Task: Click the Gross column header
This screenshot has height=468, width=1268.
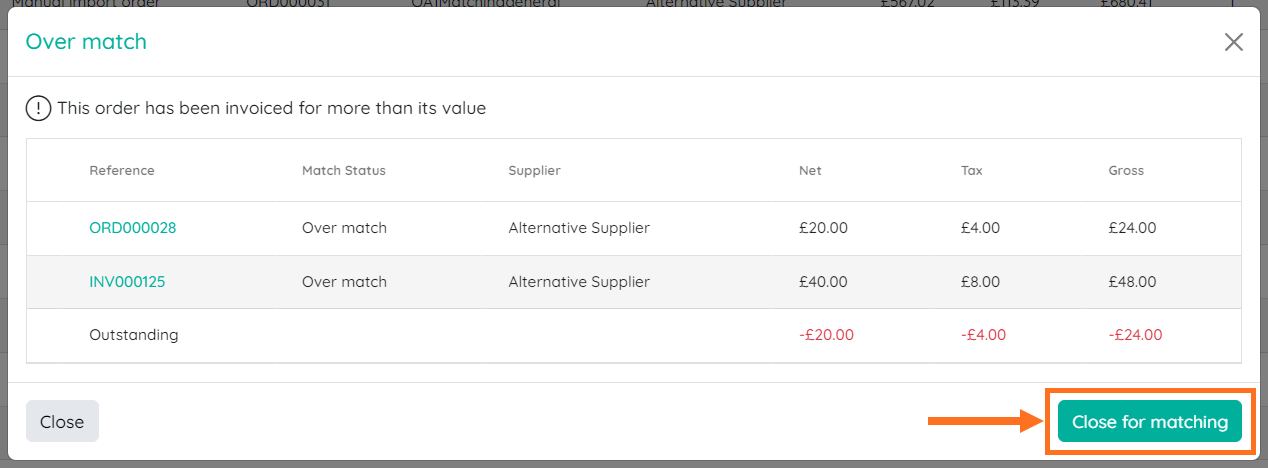Action: [x=1126, y=171]
